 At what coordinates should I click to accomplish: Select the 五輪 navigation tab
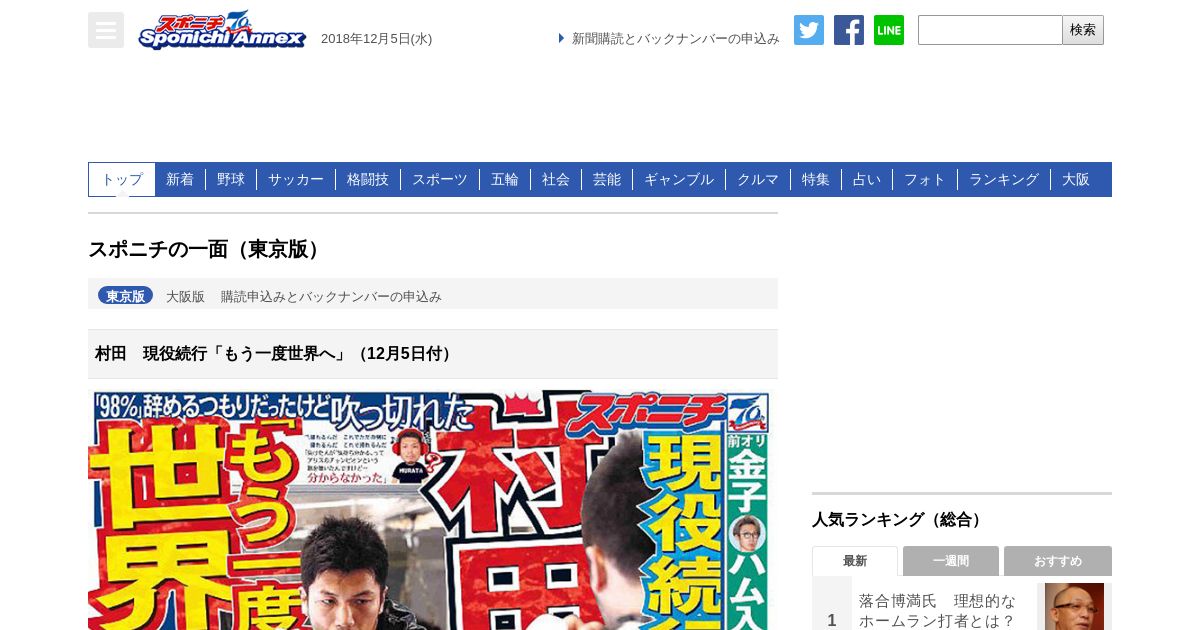(505, 179)
